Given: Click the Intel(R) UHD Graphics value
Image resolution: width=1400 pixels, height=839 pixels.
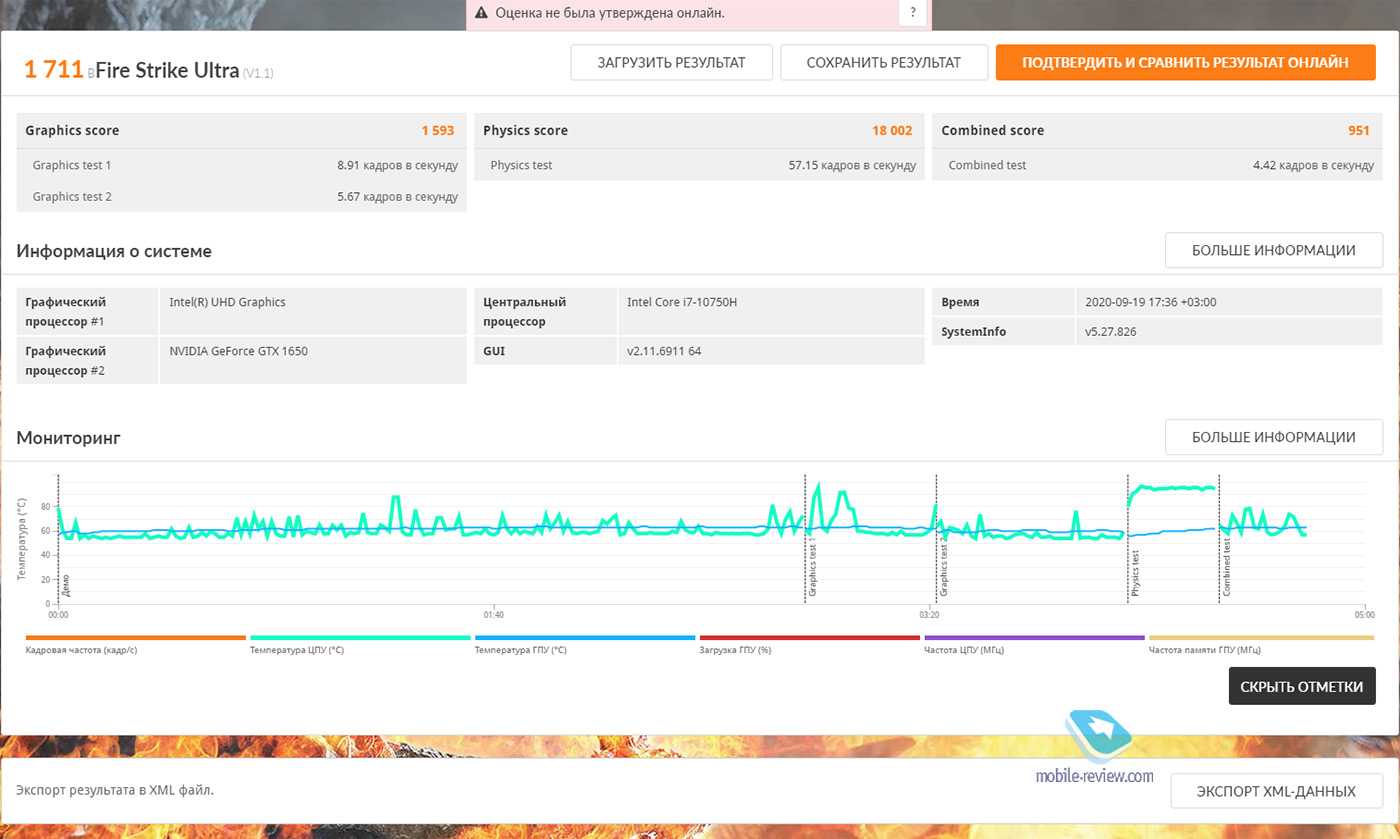Looking at the screenshot, I should [x=227, y=301].
